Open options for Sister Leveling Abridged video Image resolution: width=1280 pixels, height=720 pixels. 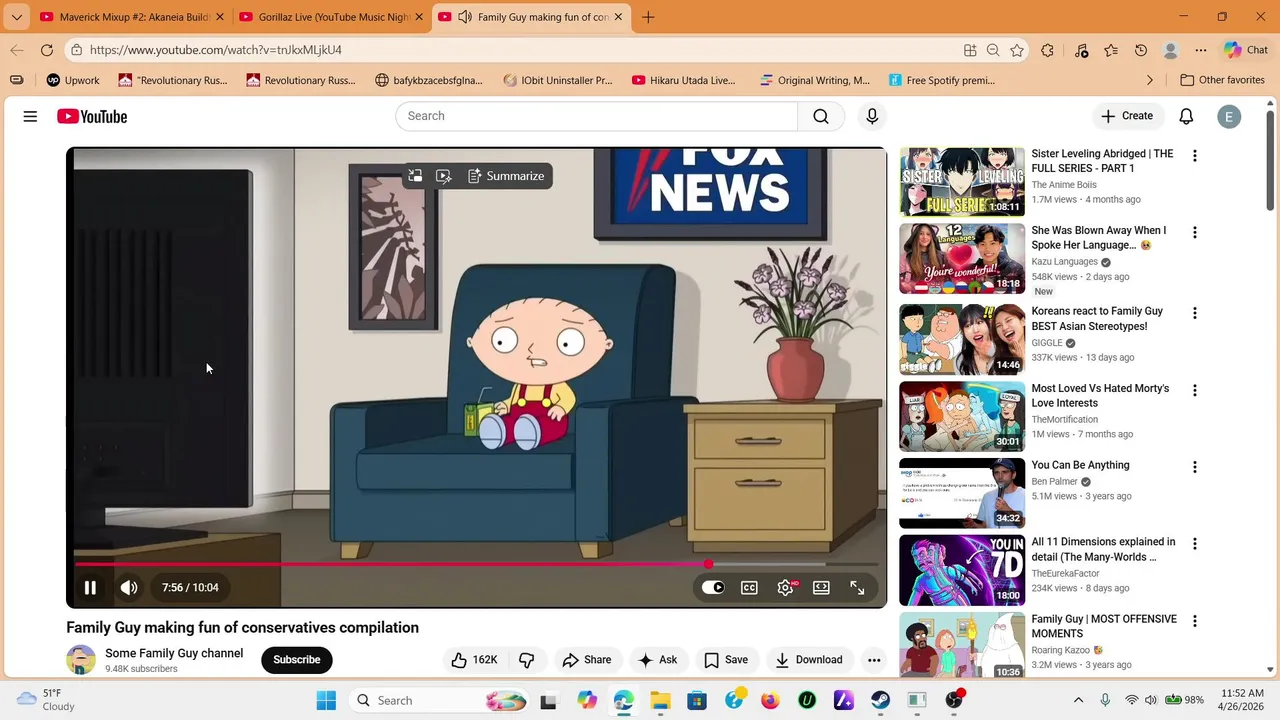coord(1194,156)
